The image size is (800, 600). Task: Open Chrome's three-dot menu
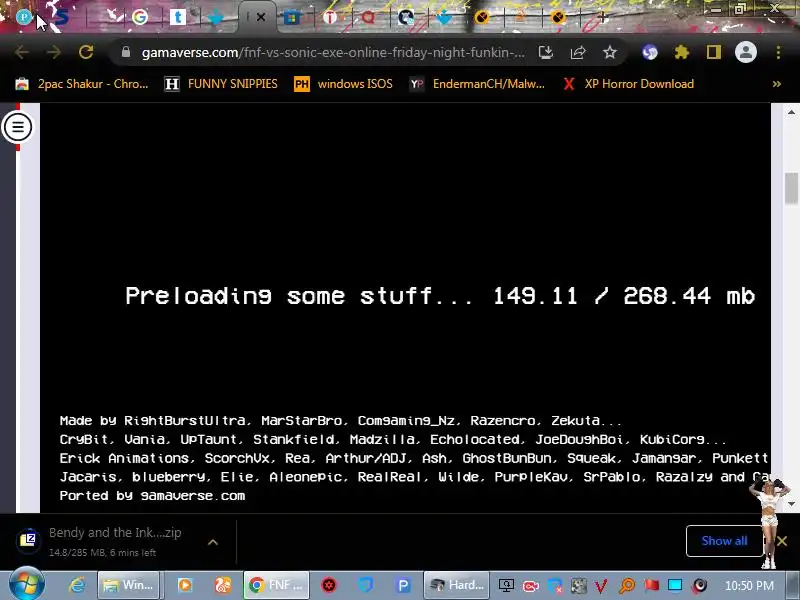(778, 52)
